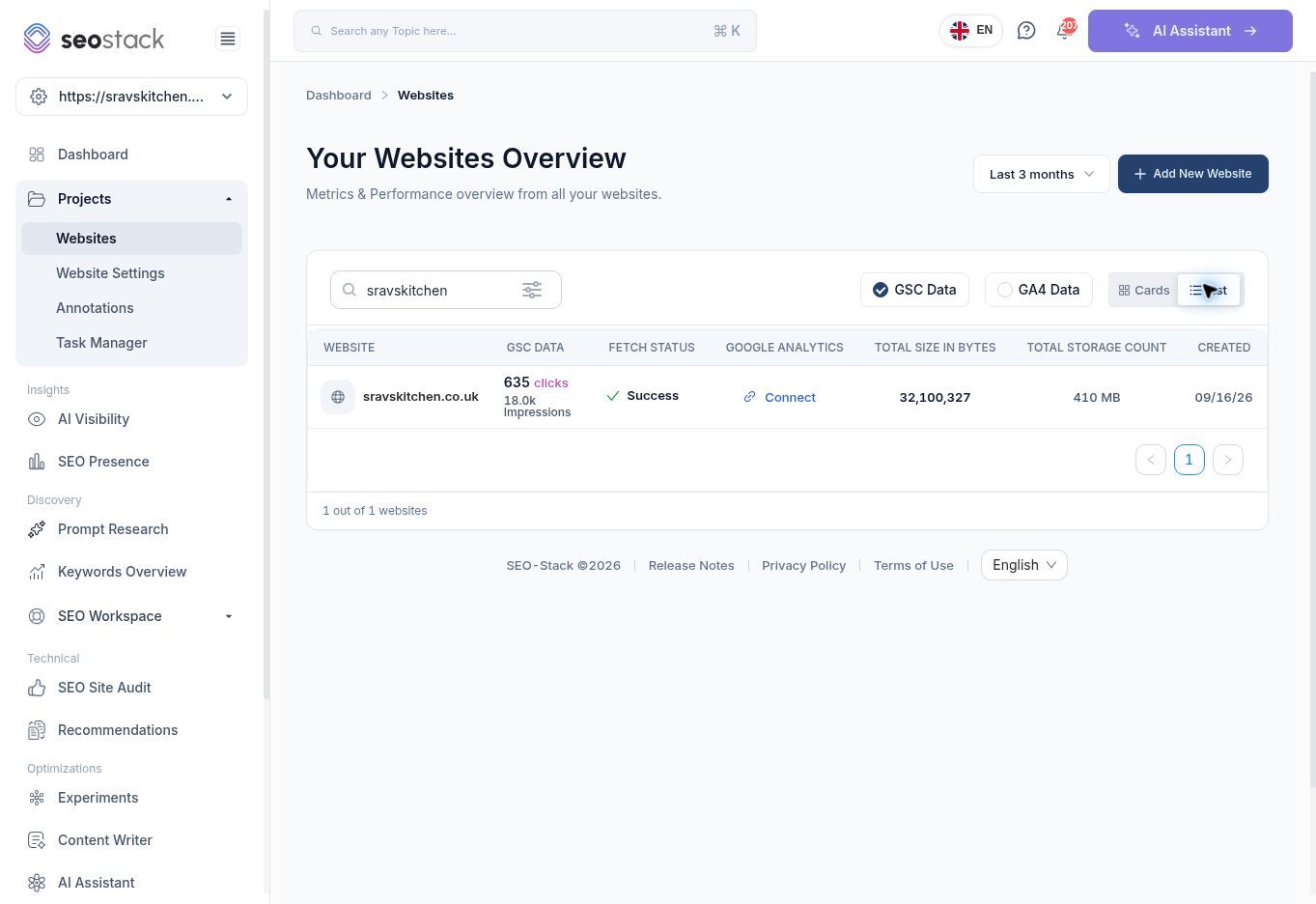Click the 32,100,327 bytes value

point(935,397)
